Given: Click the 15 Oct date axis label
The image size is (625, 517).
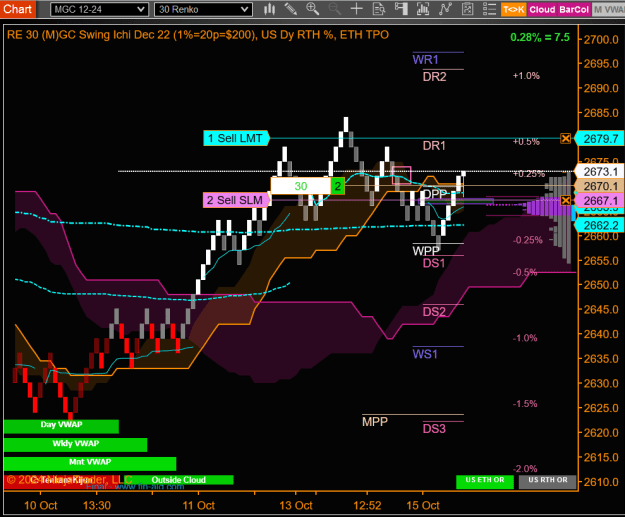Looking at the screenshot, I should coord(423,505).
